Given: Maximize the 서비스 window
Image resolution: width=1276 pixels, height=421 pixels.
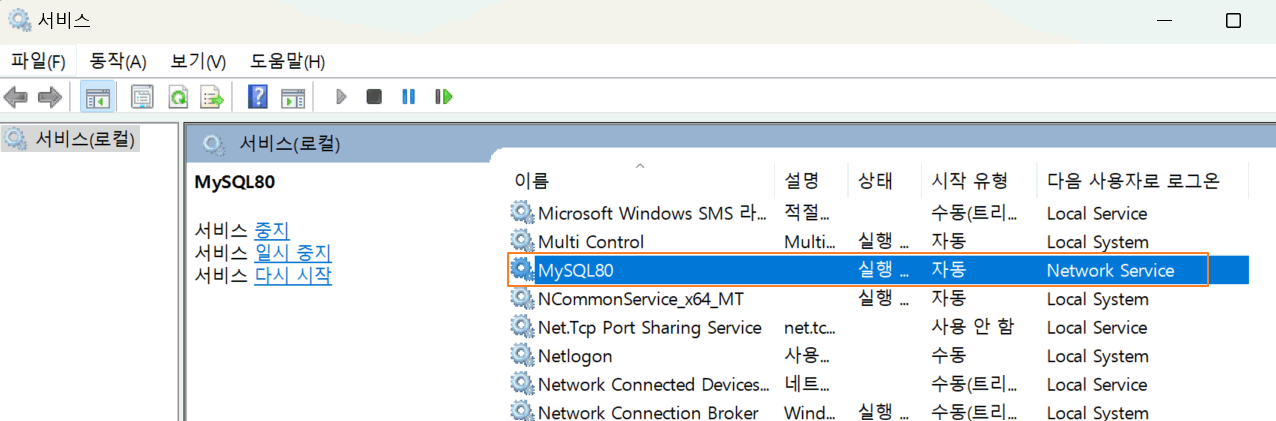Looking at the screenshot, I should (x=1233, y=20).
